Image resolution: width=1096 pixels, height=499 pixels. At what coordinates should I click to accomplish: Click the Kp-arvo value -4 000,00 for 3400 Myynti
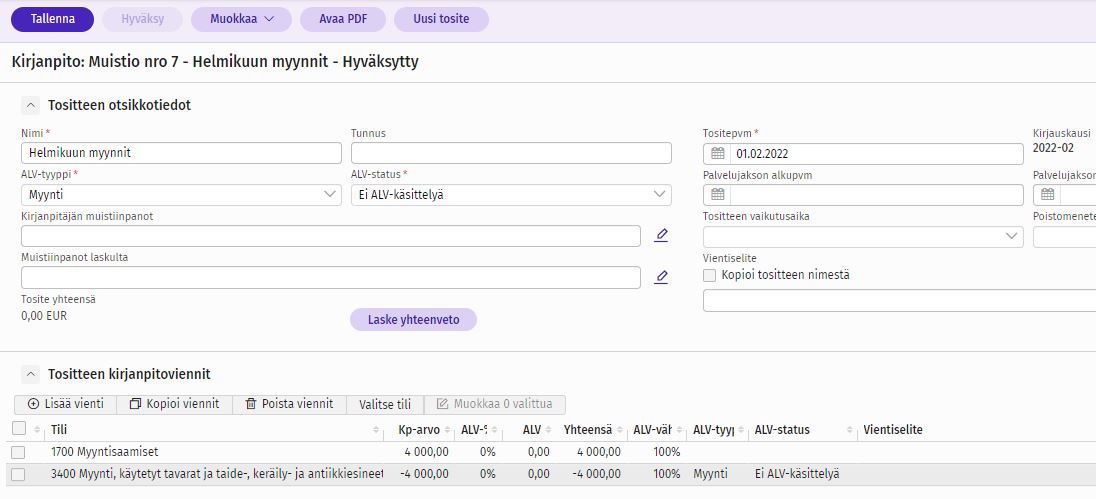[x=424, y=475]
